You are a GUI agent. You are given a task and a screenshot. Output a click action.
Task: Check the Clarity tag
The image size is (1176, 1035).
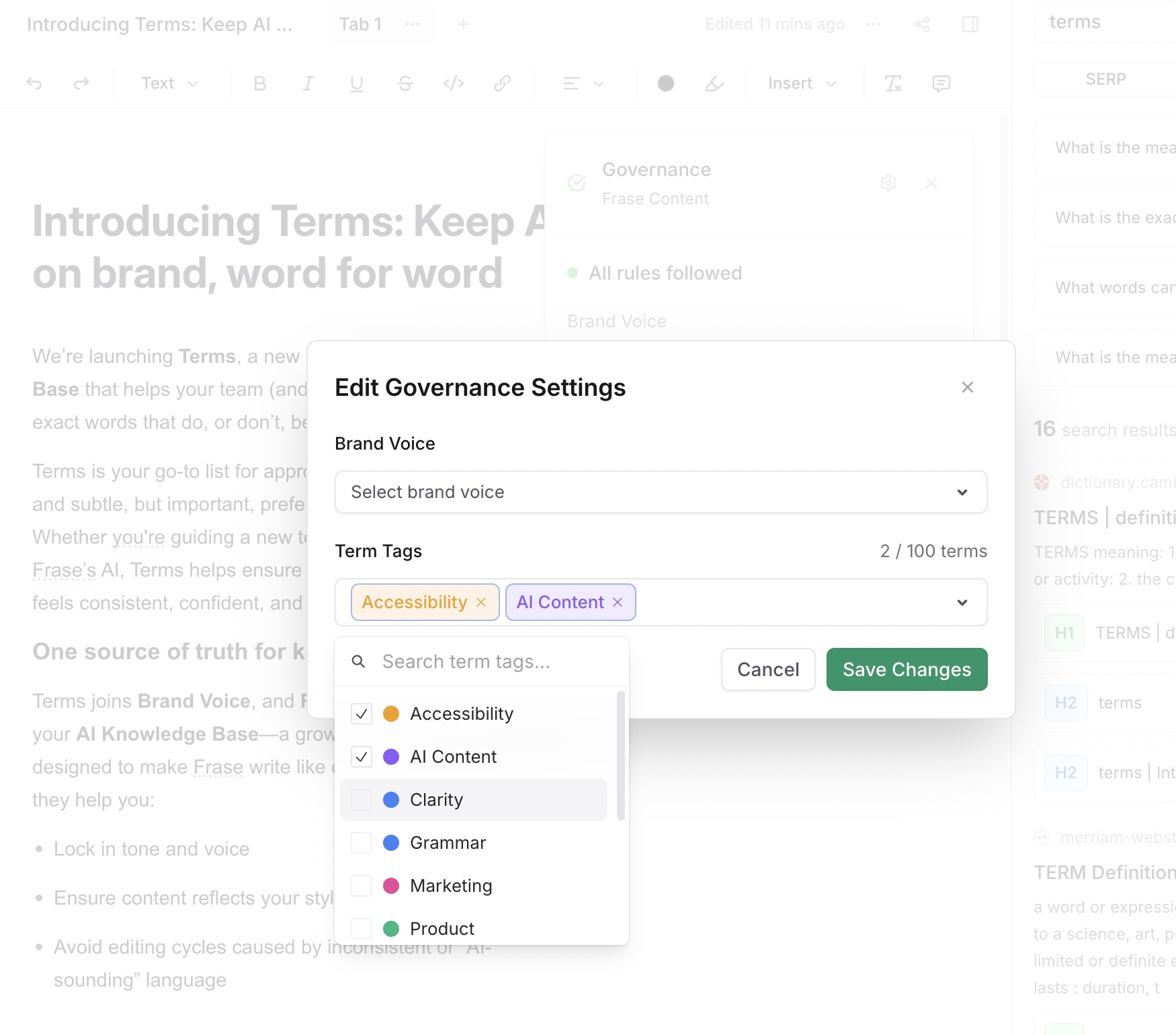point(362,800)
